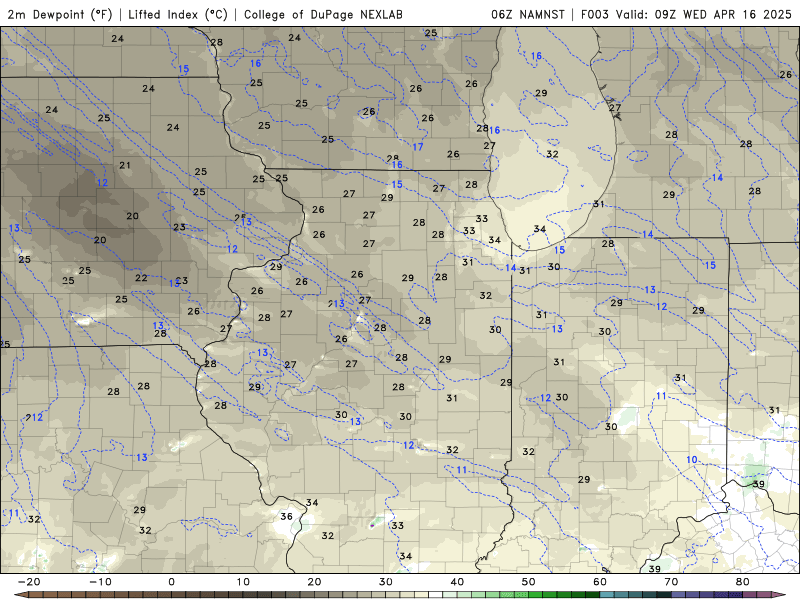Click the "Lifted Index (°C)" title text

[178, 14]
